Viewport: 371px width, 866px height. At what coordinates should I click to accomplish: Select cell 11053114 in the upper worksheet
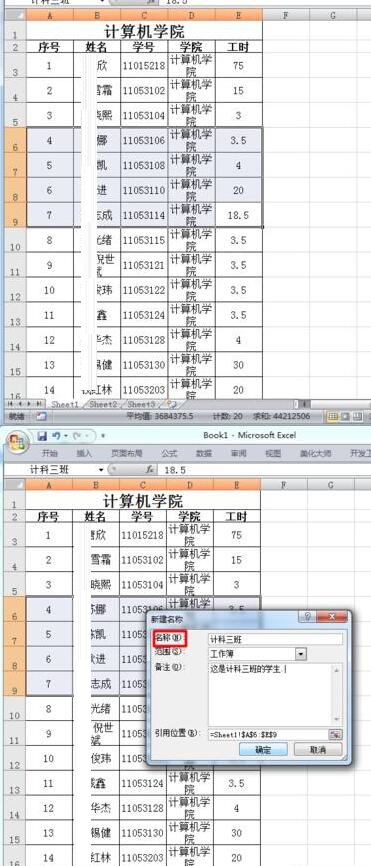[144, 215]
